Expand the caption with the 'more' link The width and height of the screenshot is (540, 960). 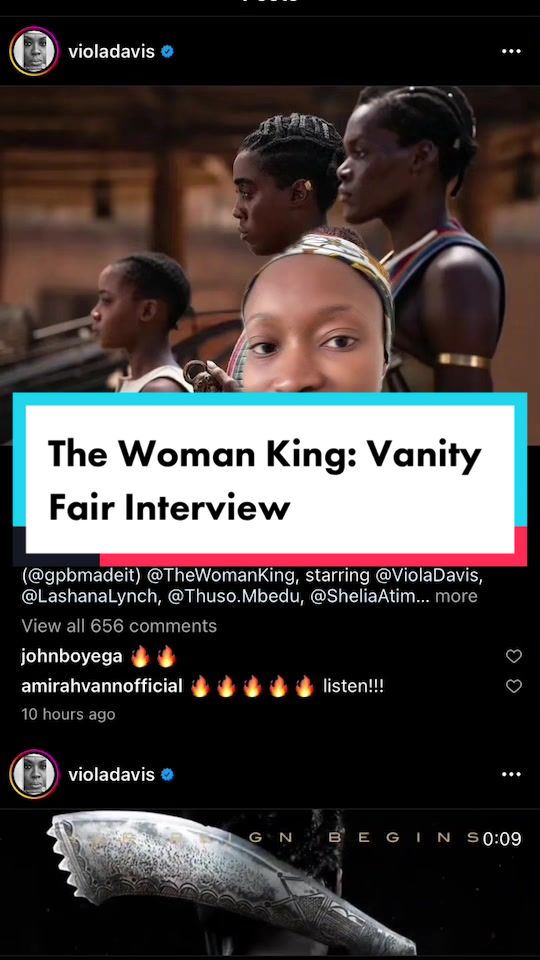coord(456,596)
